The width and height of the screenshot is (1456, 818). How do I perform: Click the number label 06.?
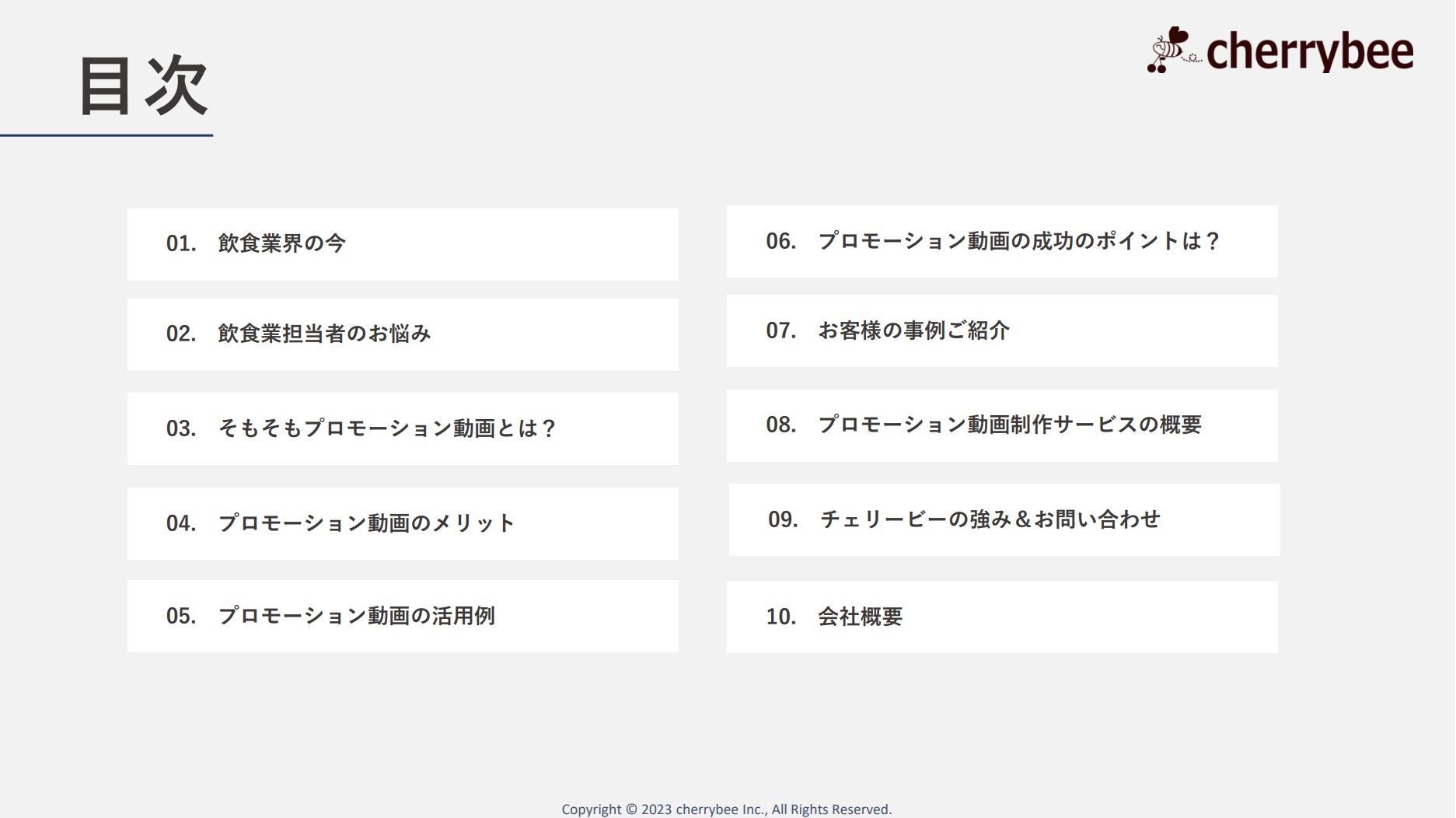tap(780, 241)
